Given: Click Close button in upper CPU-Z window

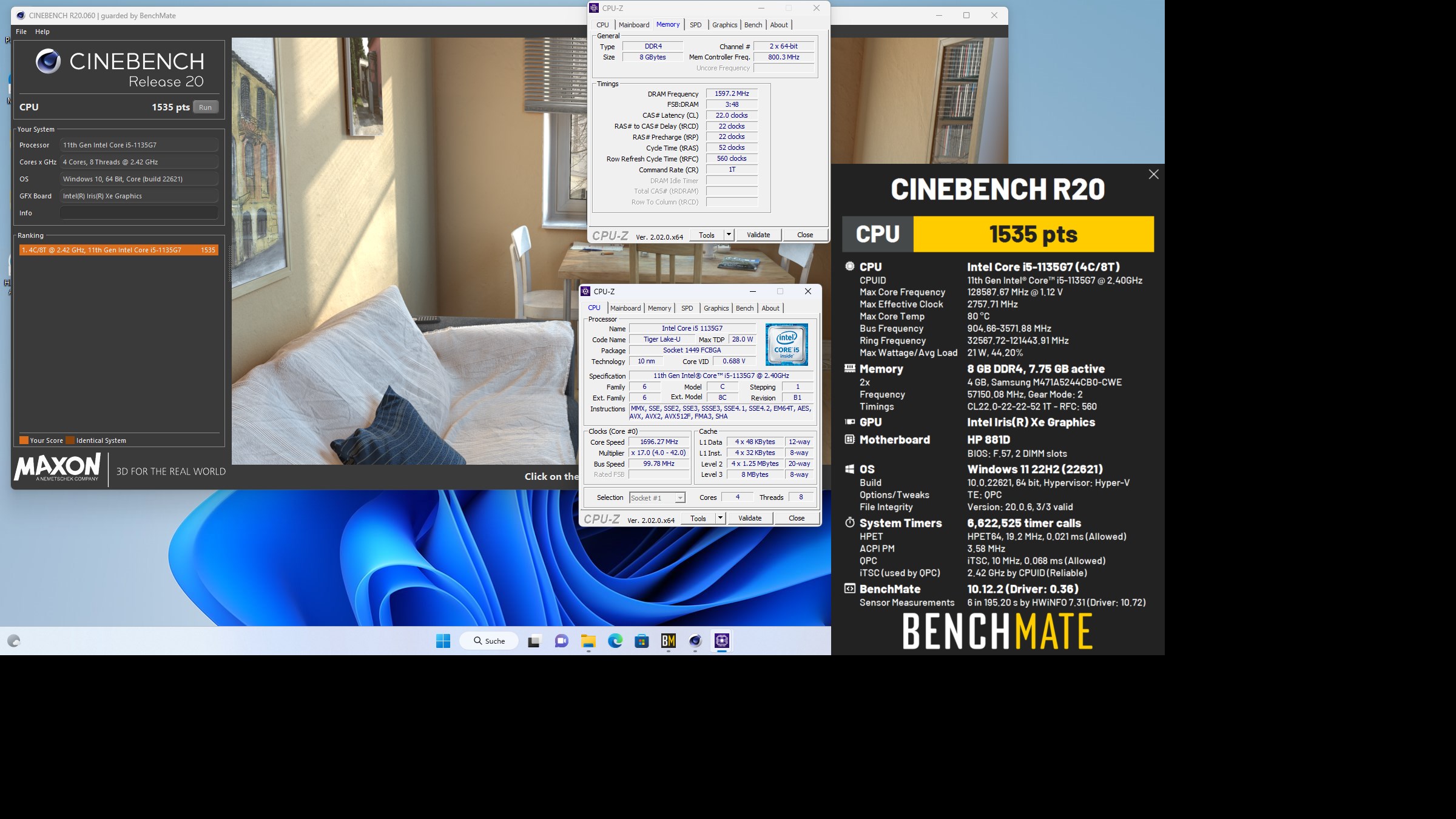Looking at the screenshot, I should point(805,235).
